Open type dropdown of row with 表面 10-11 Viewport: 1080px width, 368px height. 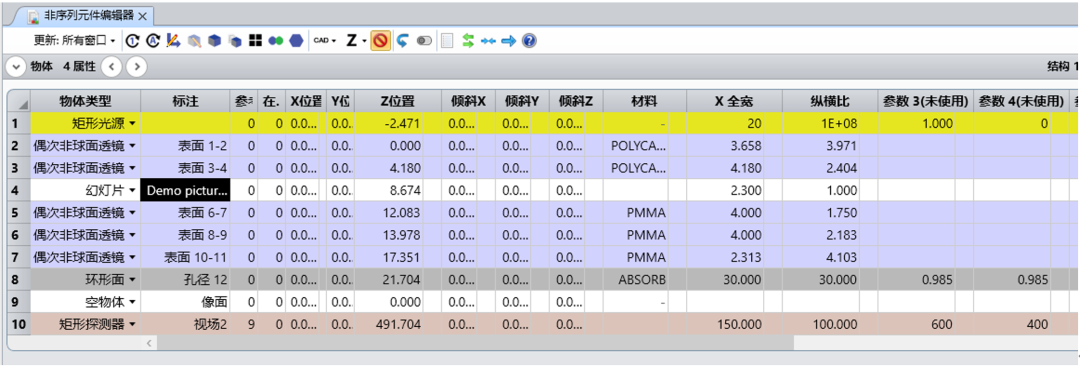pyautogui.click(x=132, y=257)
